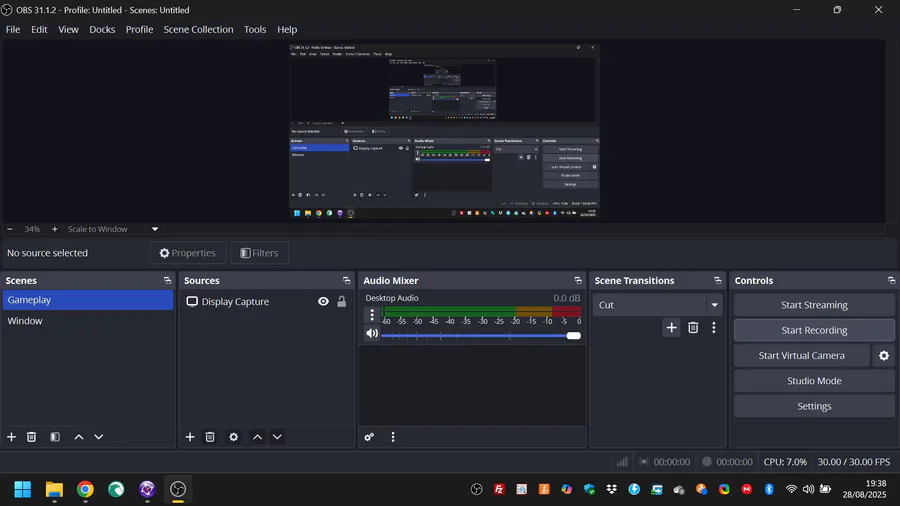The width and height of the screenshot is (900, 506).
Task: Zoom in preview with plus icon
Action: [55, 229]
